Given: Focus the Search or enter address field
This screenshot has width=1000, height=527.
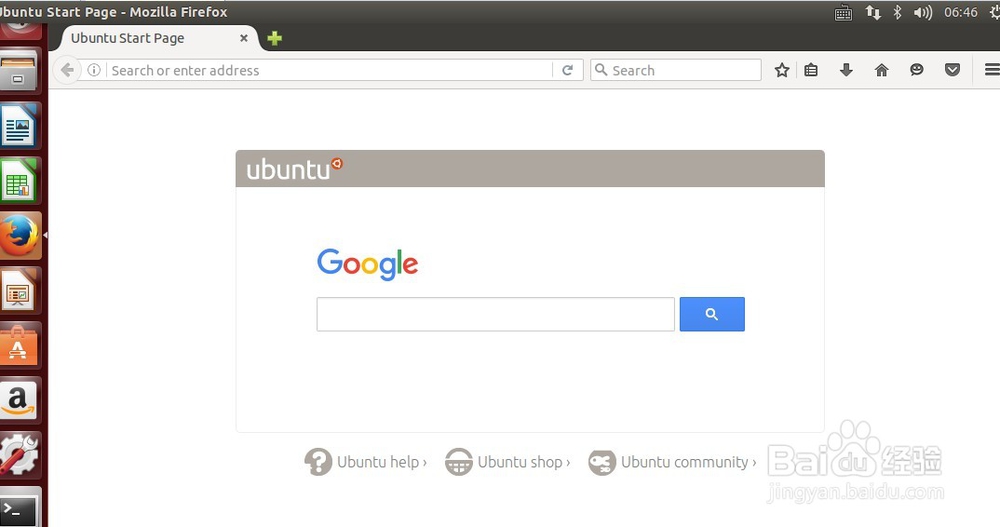Looking at the screenshot, I should (330, 70).
